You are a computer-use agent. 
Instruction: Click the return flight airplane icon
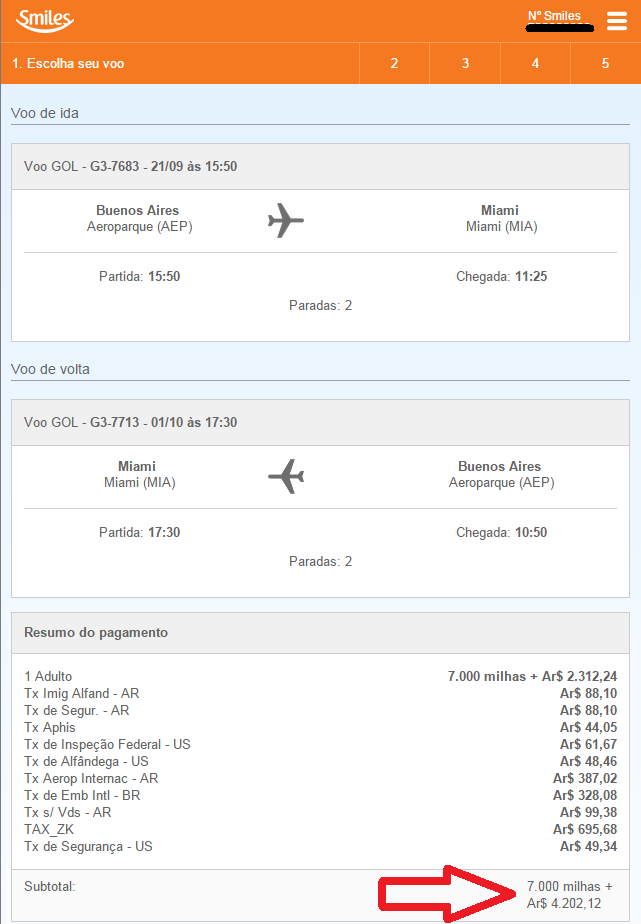pyautogui.click(x=286, y=476)
